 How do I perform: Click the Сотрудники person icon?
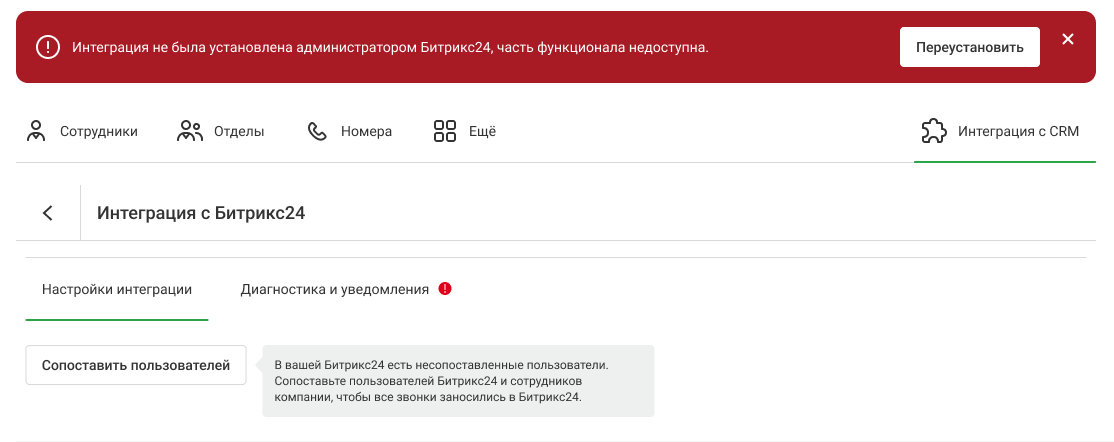click(37, 131)
